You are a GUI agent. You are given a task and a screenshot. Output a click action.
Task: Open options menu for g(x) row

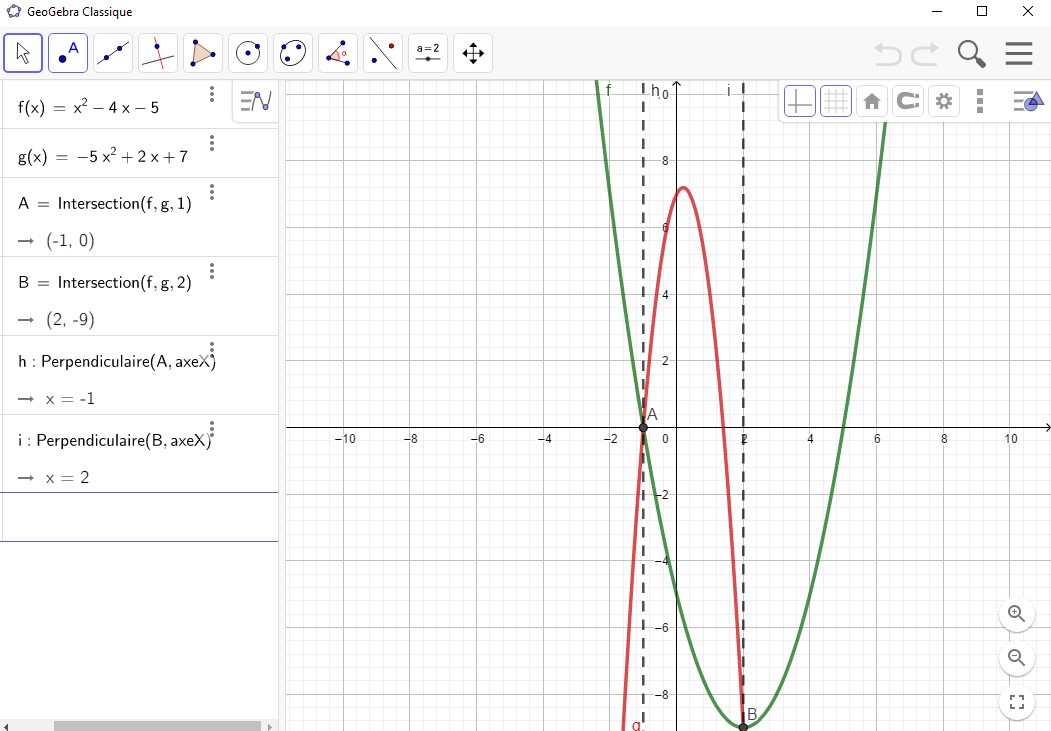(212, 143)
